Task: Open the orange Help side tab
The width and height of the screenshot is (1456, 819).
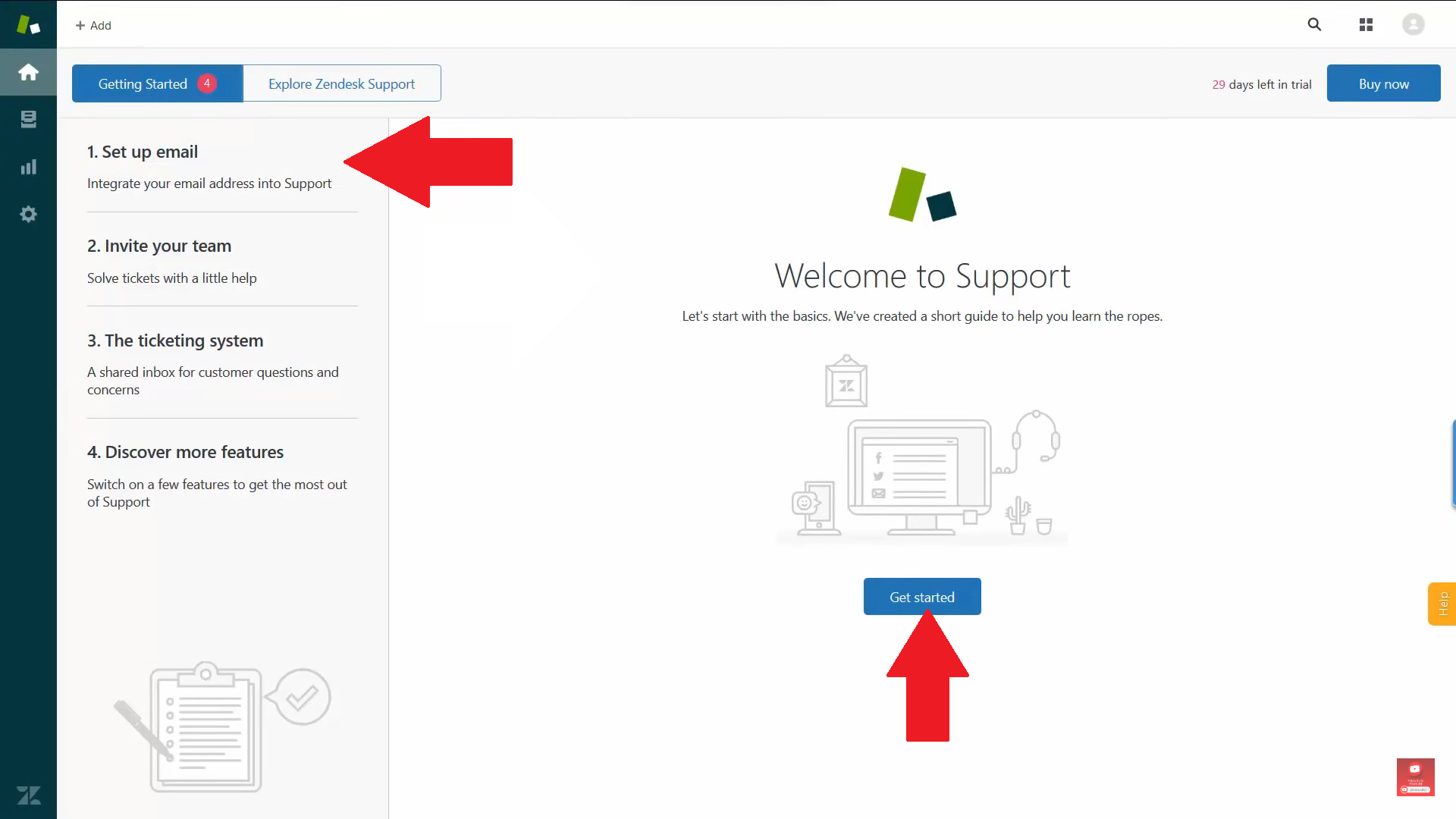Action: (1442, 604)
